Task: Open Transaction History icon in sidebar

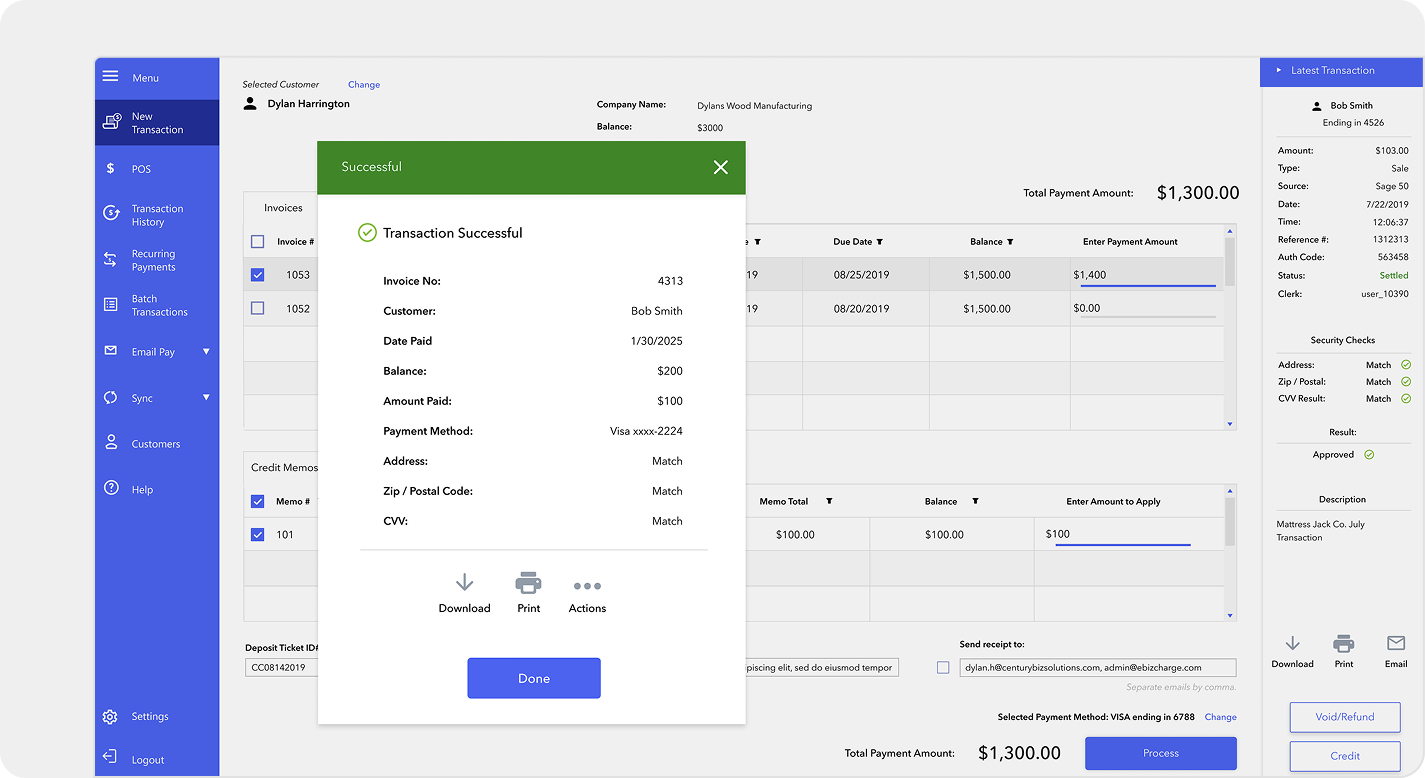Action: [x=112, y=214]
